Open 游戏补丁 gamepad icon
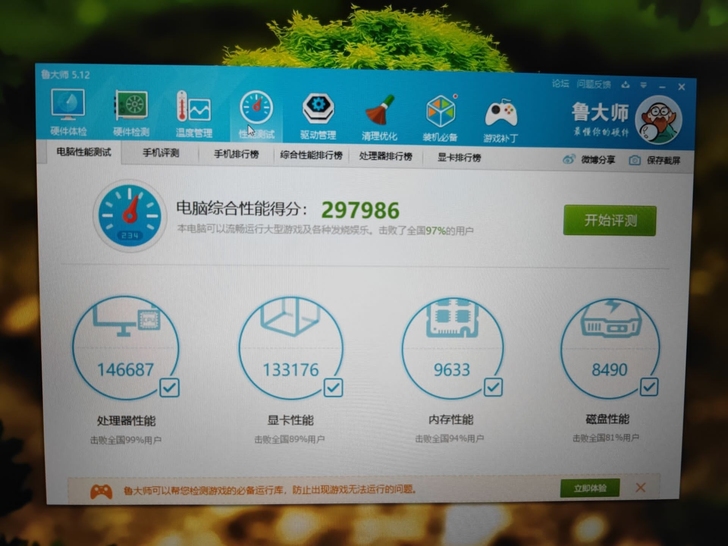 click(x=500, y=119)
